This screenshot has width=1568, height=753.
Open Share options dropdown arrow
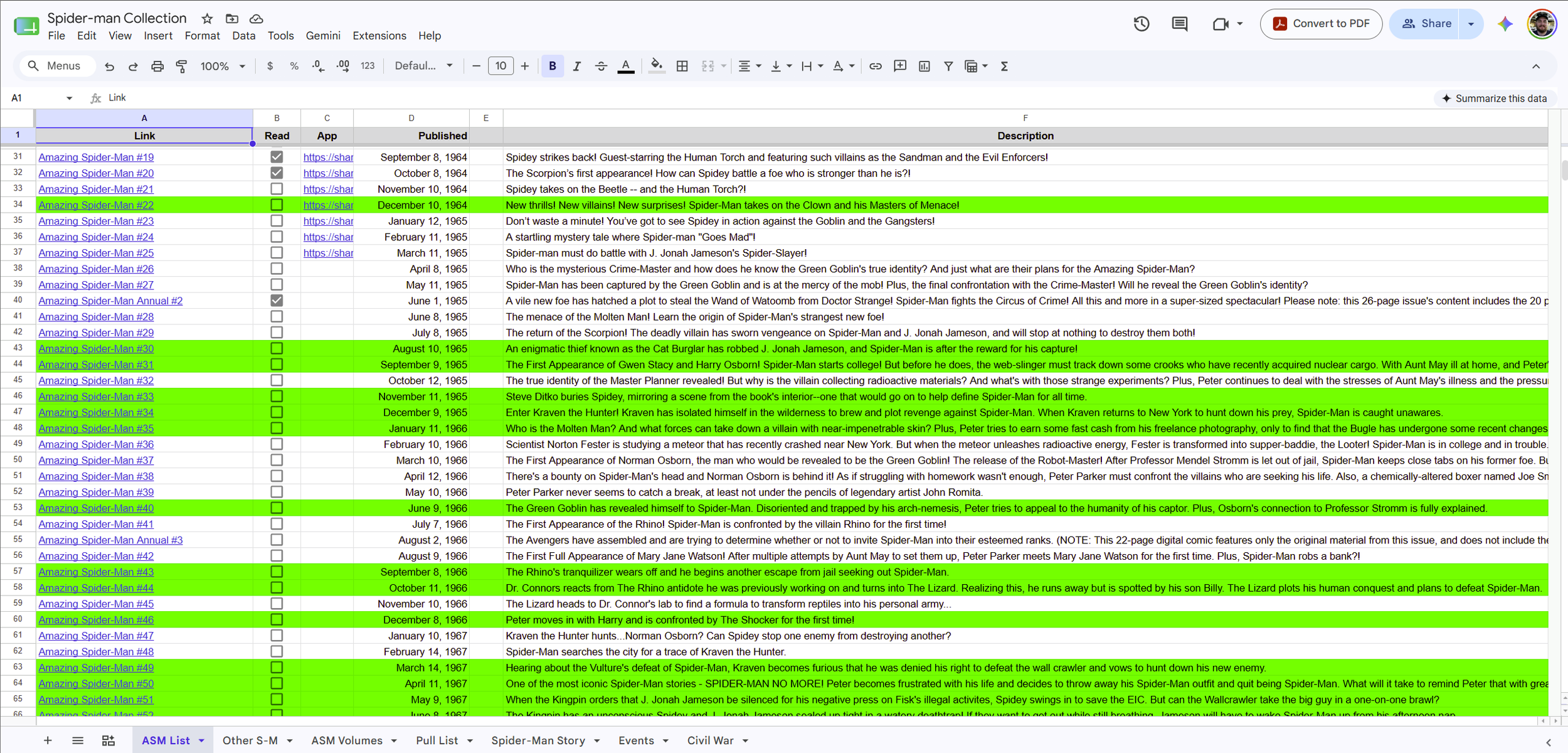(x=1471, y=24)
